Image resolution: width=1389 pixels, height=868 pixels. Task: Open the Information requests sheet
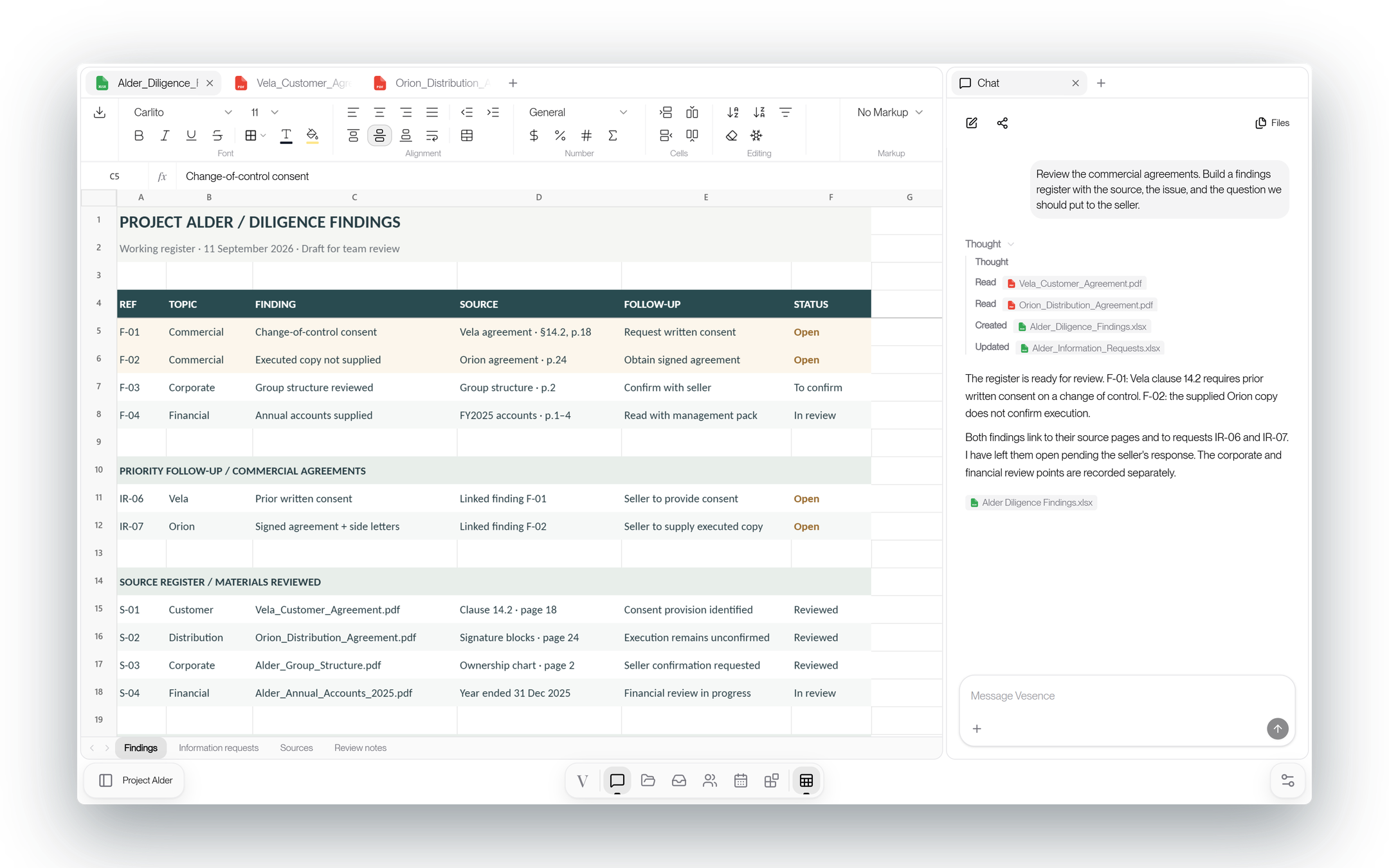[219, 748]
